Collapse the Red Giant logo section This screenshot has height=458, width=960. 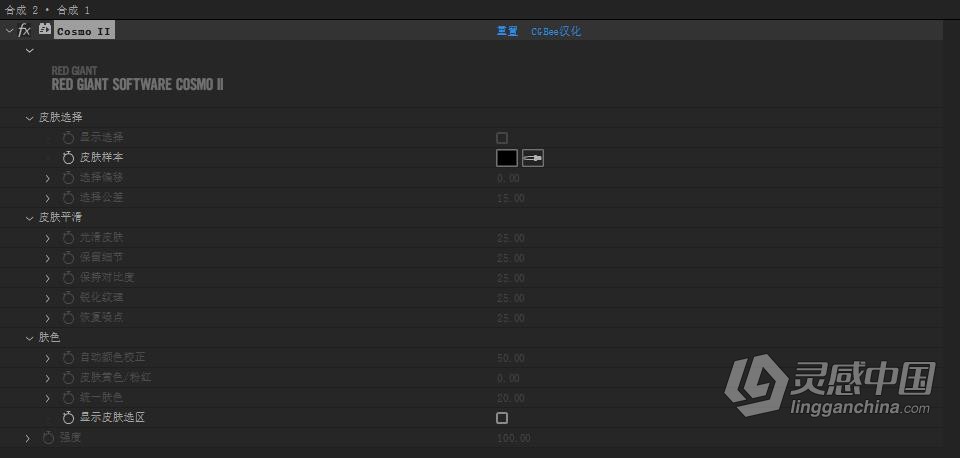pyautogui.click(x=29, y=50)
